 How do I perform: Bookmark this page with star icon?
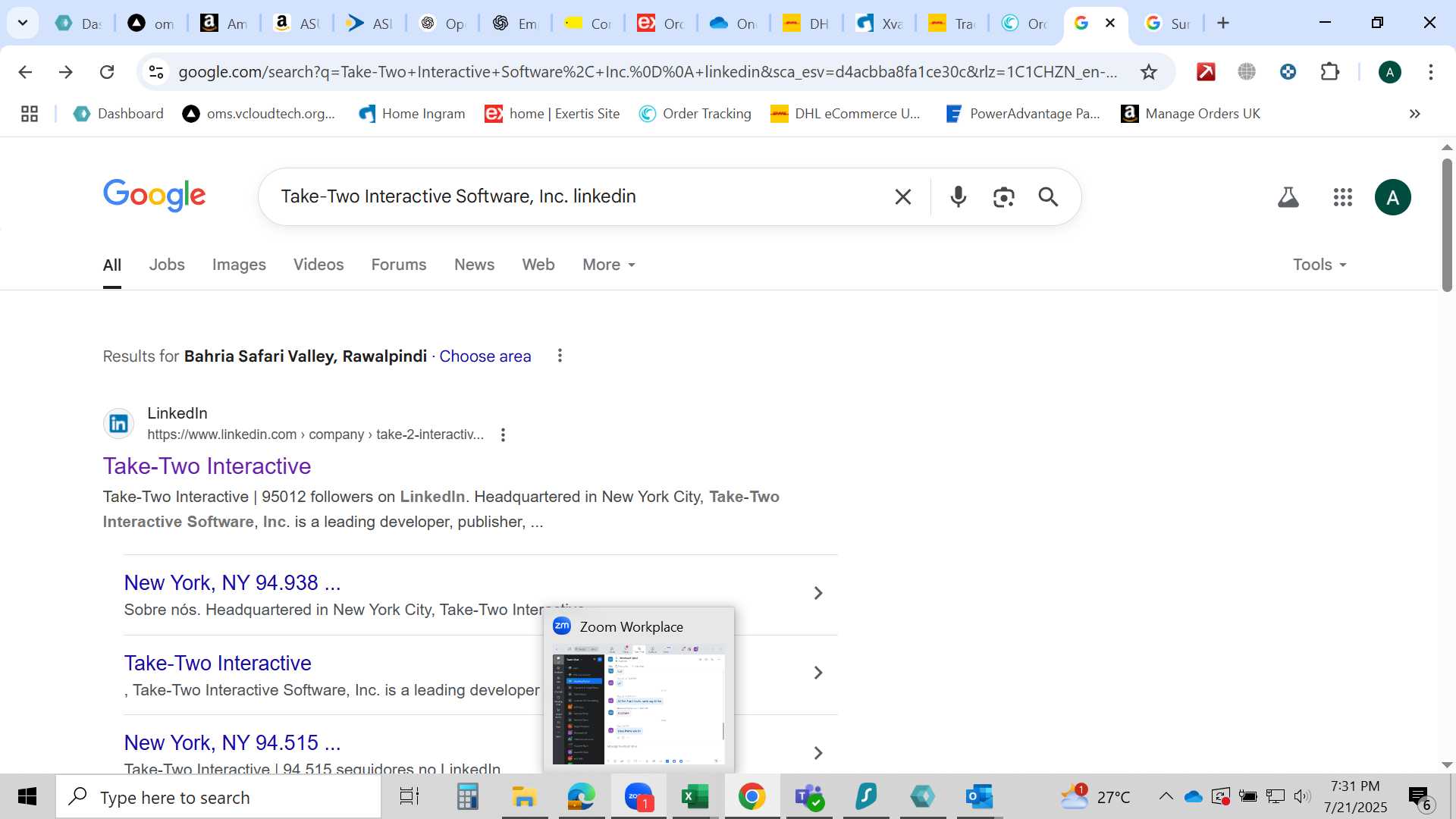click(1148, 72)
